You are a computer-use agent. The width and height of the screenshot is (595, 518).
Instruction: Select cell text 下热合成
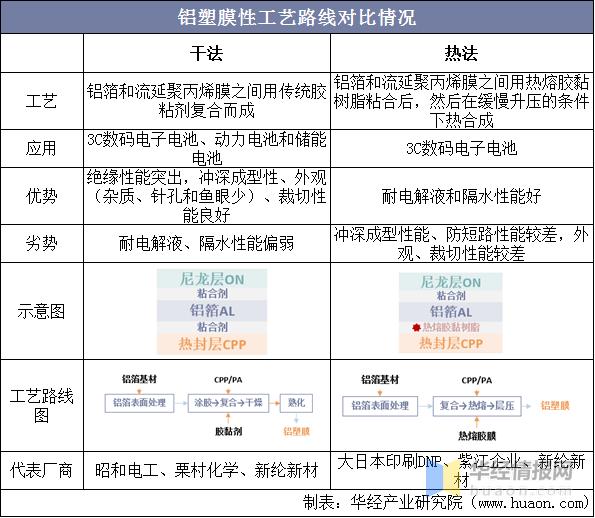[x=461, y=120]
